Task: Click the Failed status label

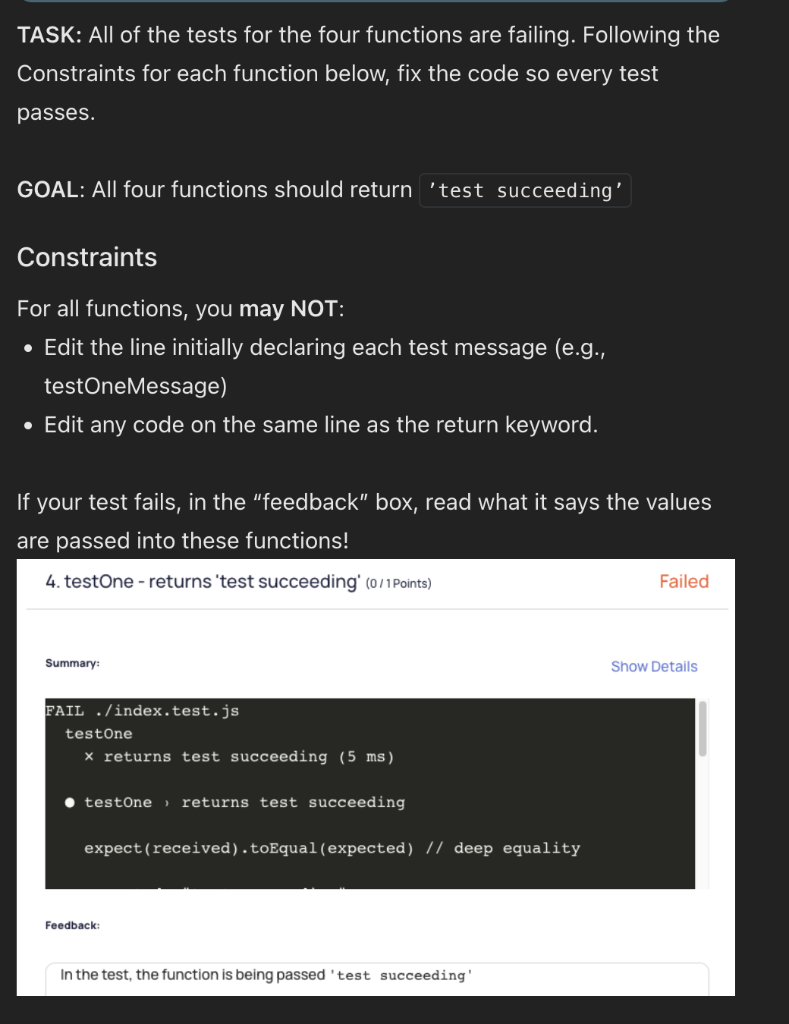Action: tap(684, 581)
